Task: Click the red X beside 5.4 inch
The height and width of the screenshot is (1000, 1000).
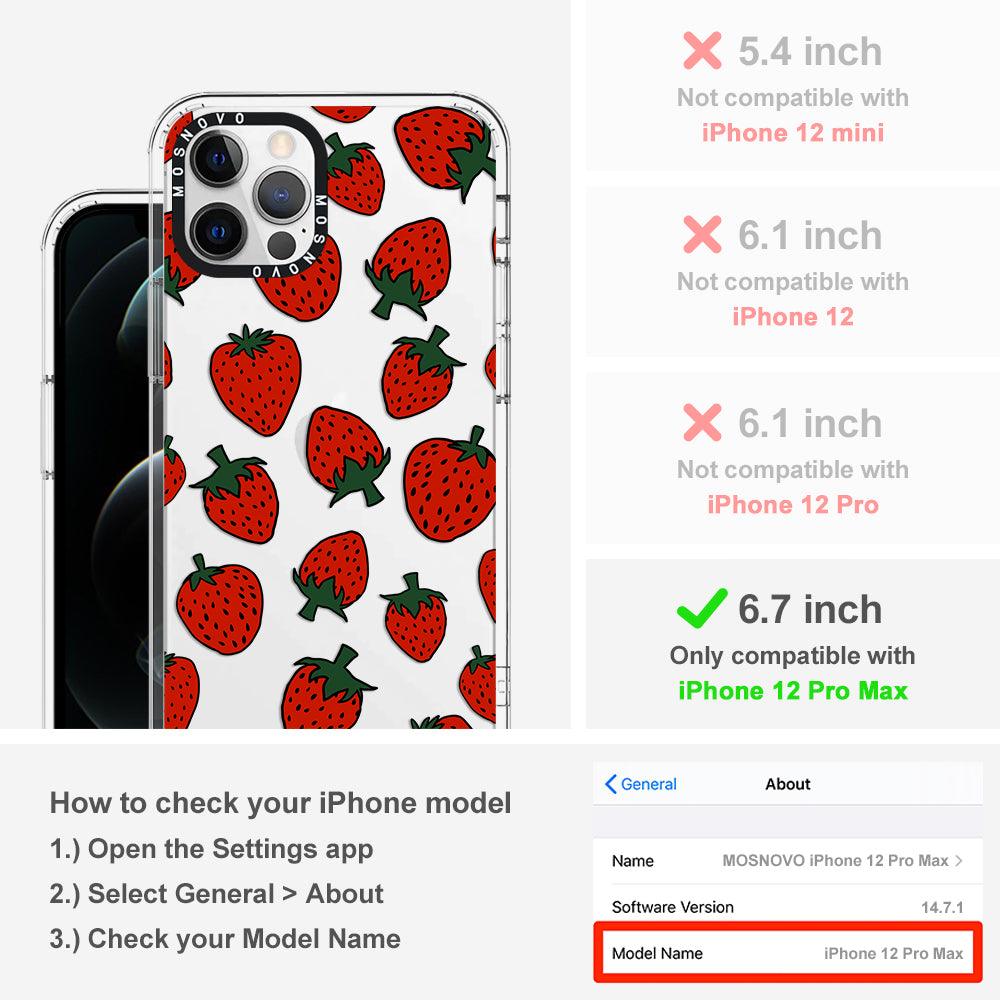Action: point(702,50)
